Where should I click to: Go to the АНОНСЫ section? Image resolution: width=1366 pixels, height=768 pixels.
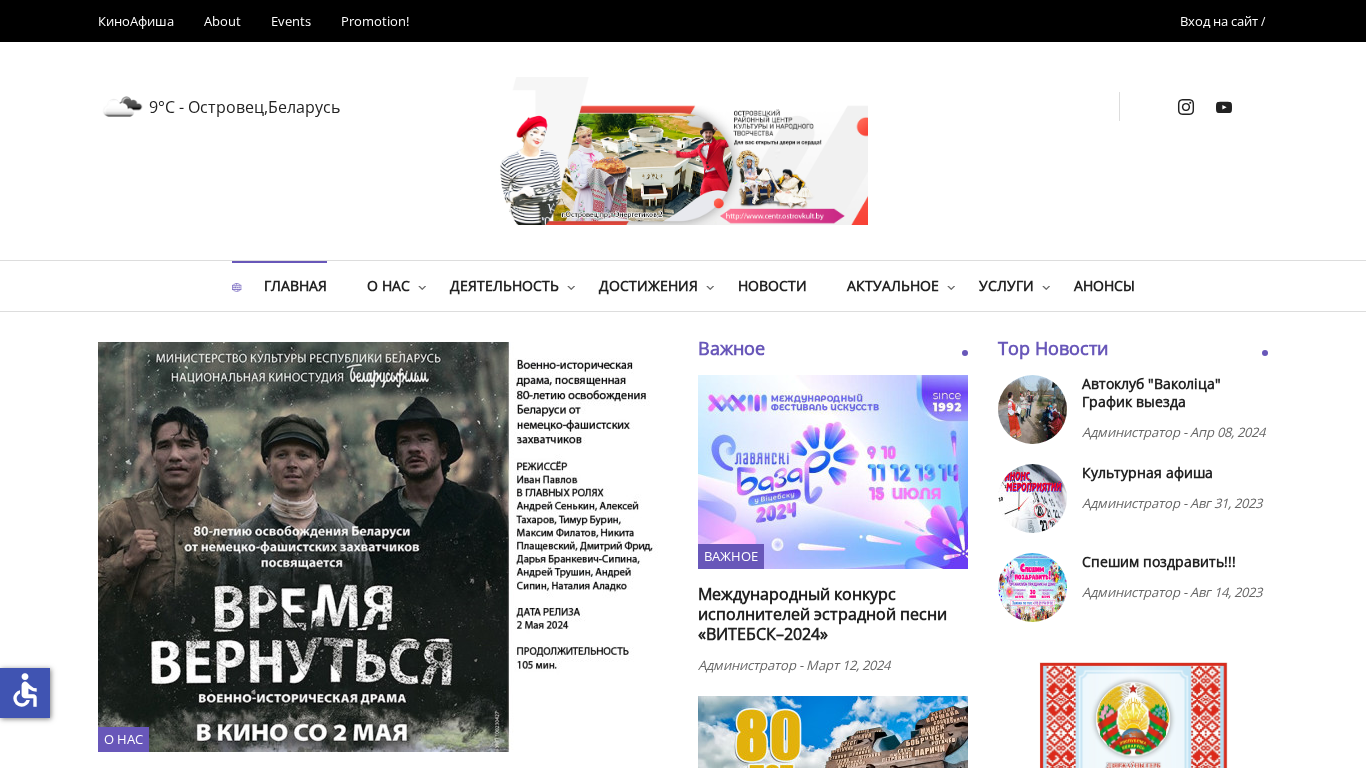click(x=1104, y=286)
